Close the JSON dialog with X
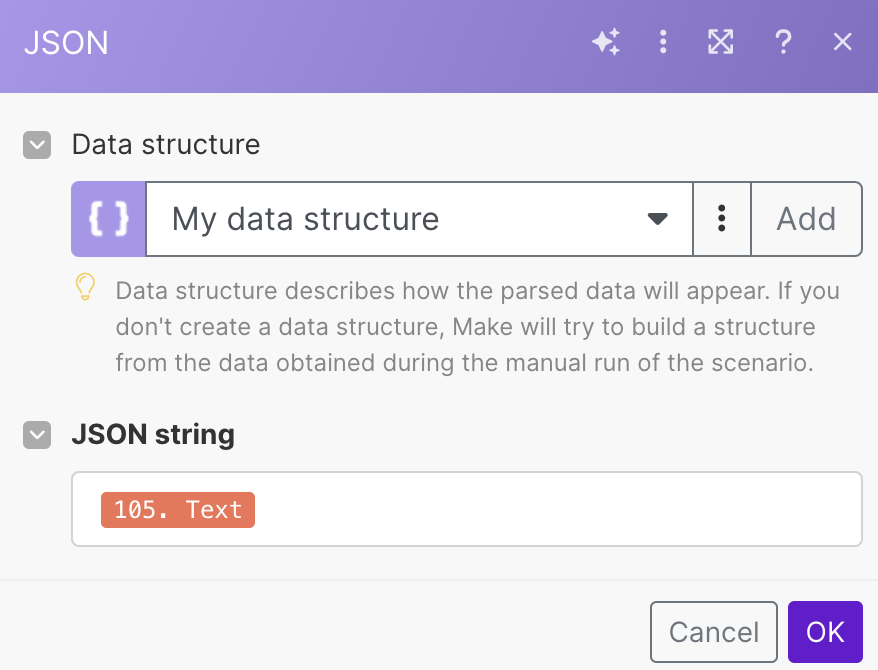Screen dimensions: 878x670 point(843,42)
